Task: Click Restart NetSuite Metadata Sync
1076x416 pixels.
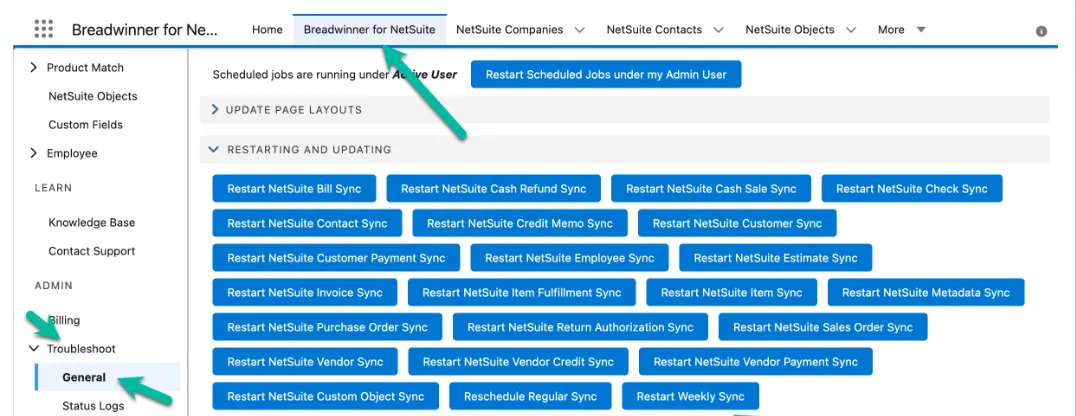Action: tap(926, 292)
